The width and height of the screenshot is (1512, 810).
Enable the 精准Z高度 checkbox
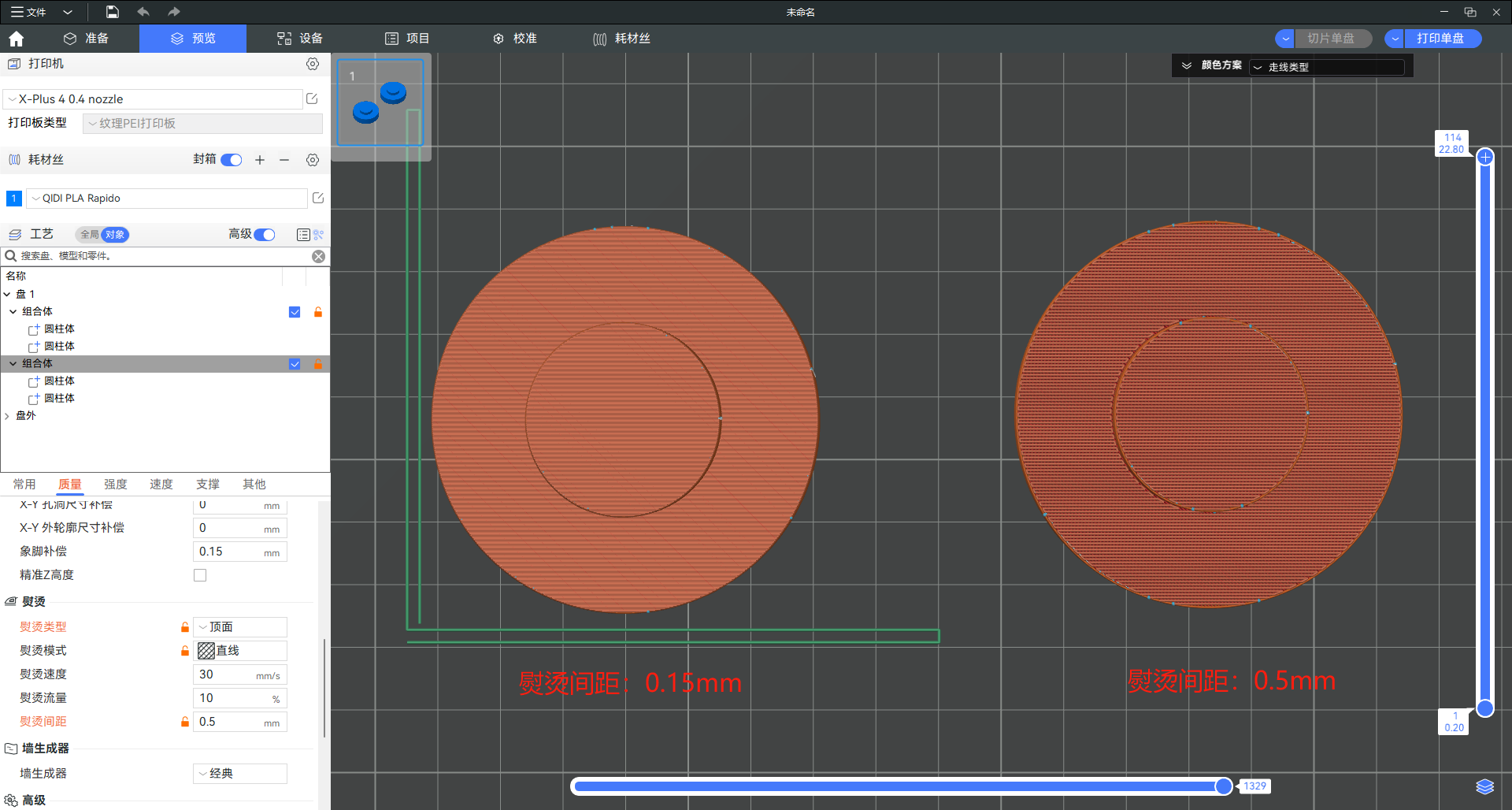(x=200, y=575)
